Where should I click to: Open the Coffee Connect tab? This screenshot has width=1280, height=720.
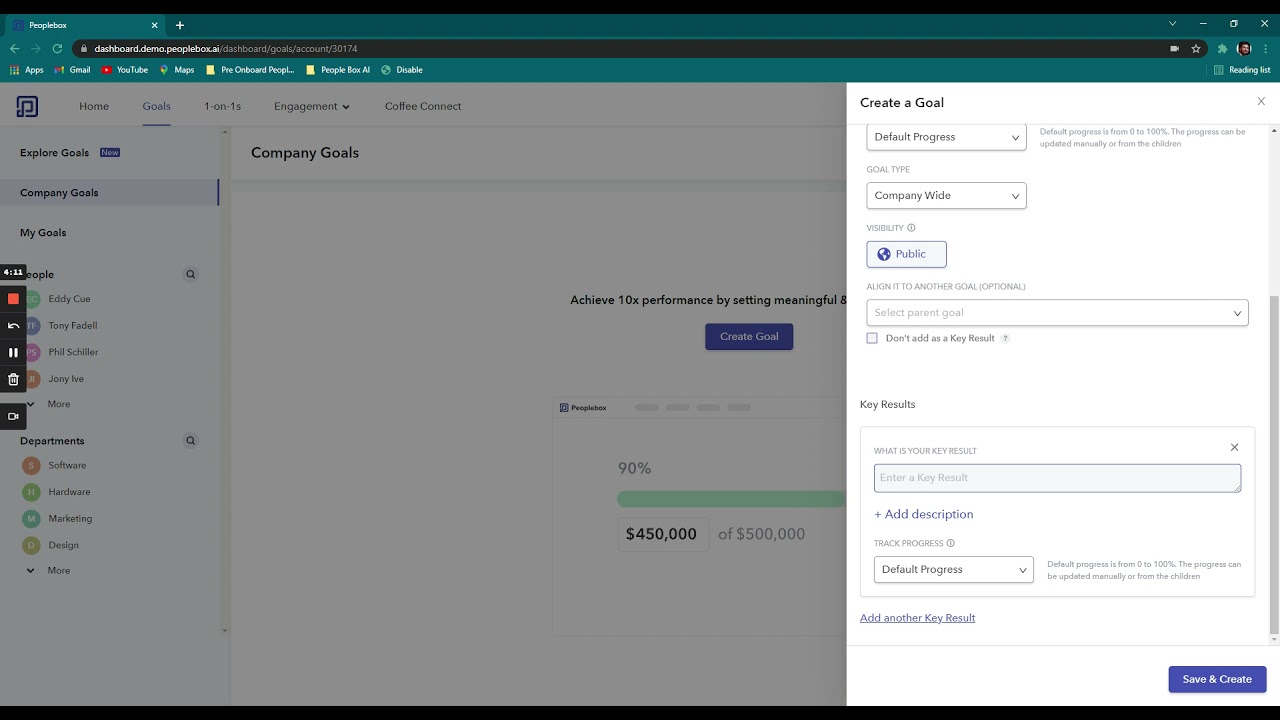(423, 106)
